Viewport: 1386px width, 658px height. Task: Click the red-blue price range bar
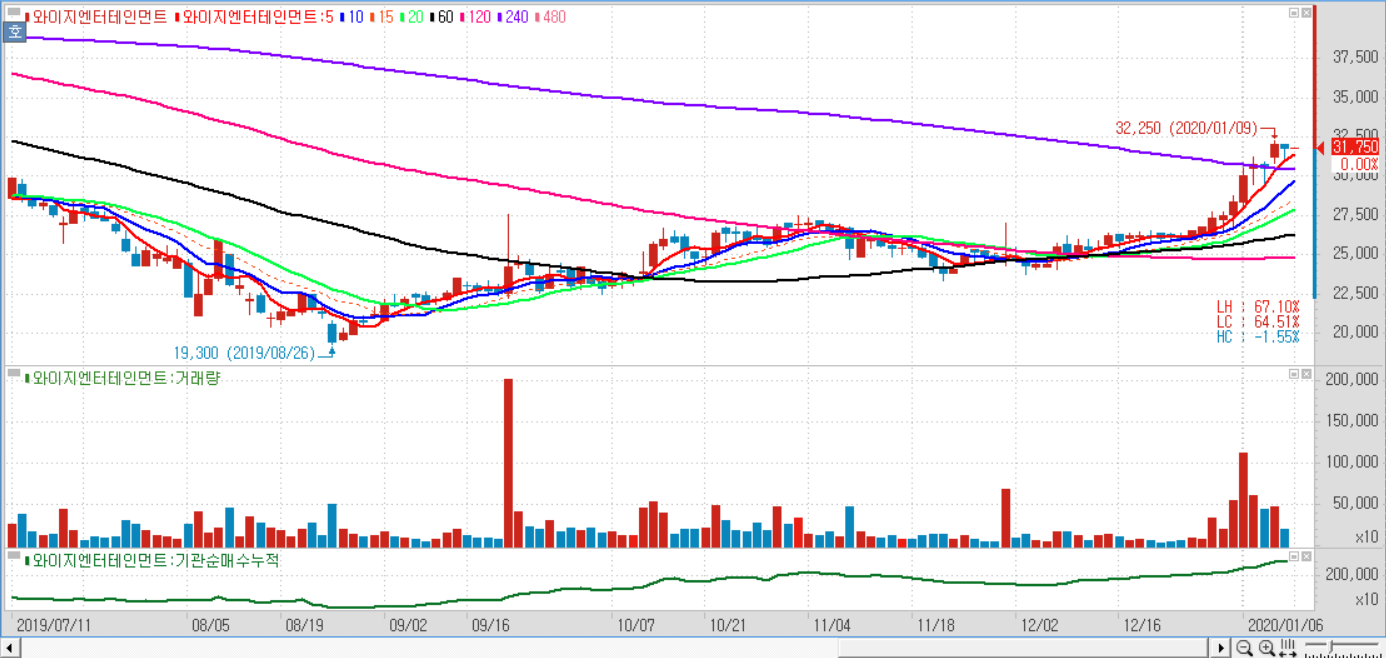coord(1315,152)
